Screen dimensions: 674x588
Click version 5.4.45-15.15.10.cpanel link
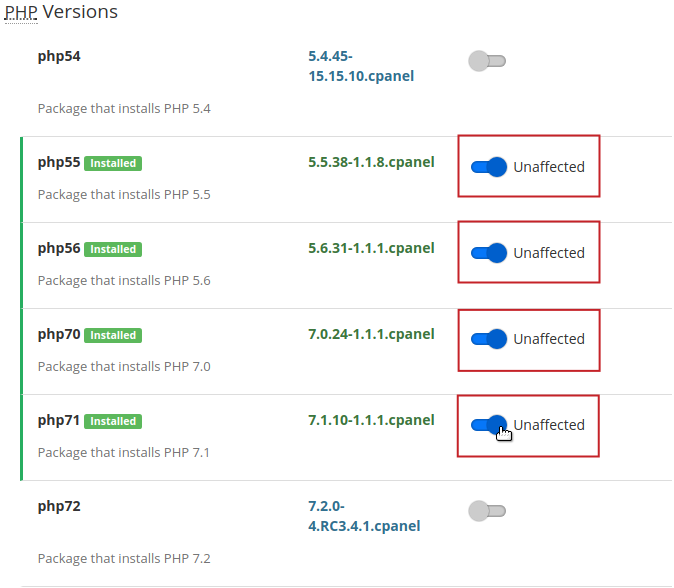(360, 66)
